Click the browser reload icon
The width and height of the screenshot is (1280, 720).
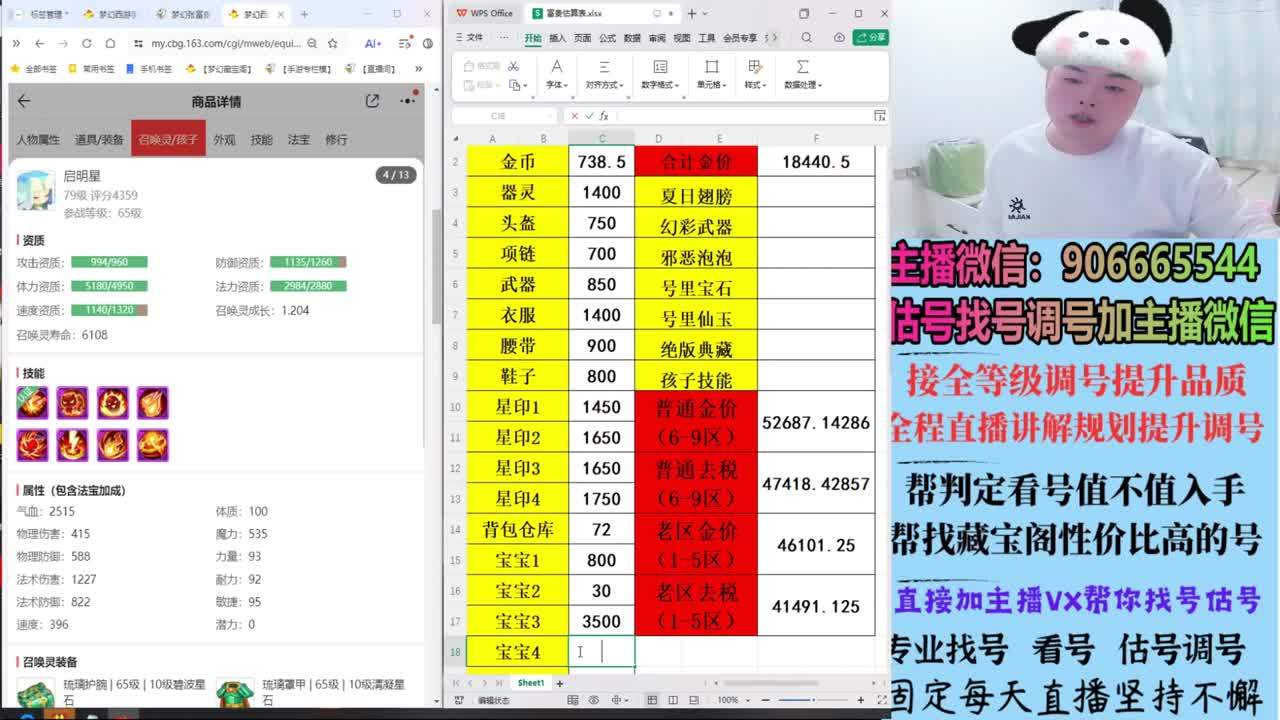pyautogui.click(x=87, y=44)
